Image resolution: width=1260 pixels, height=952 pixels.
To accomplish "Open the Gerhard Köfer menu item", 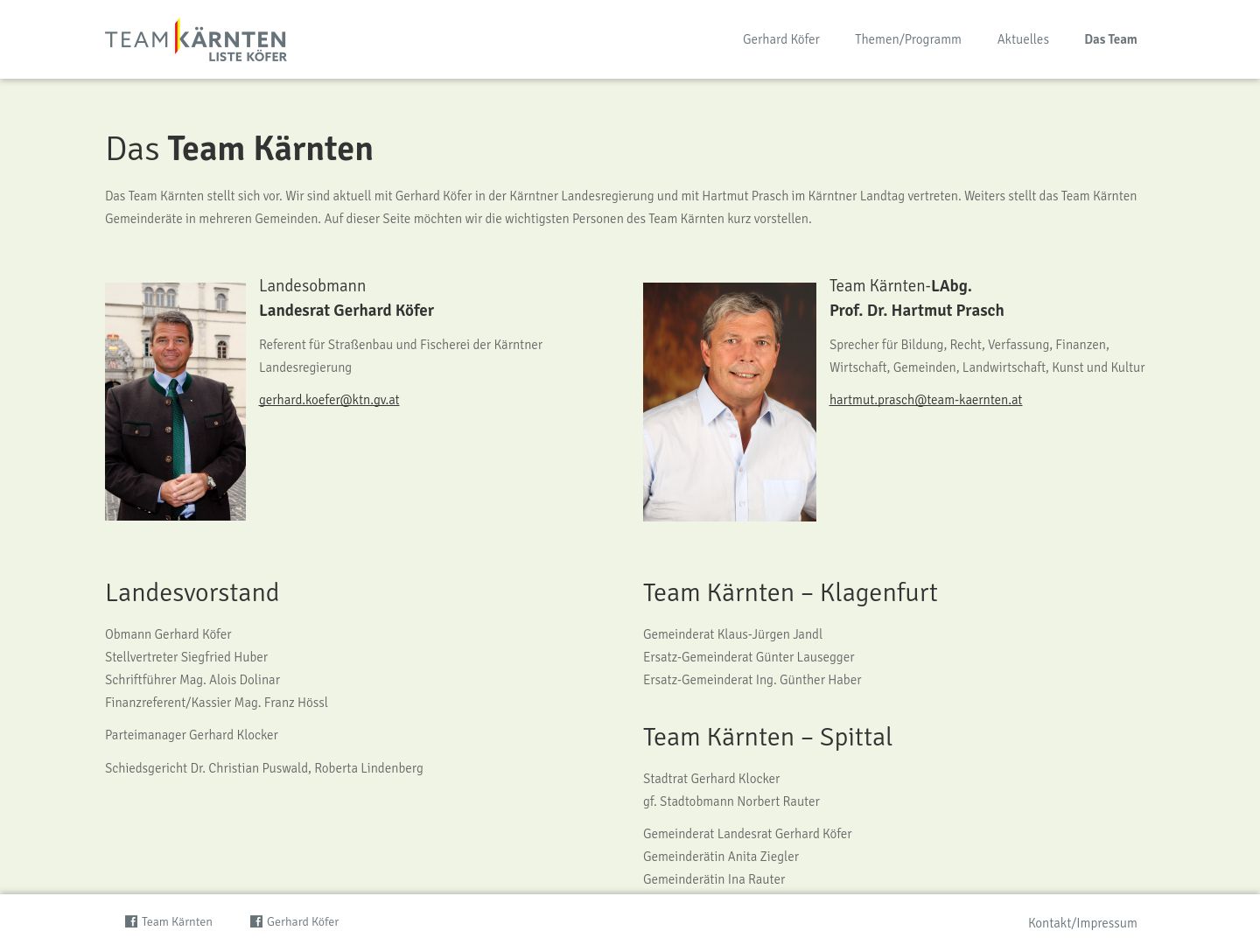I will point(781,39).
